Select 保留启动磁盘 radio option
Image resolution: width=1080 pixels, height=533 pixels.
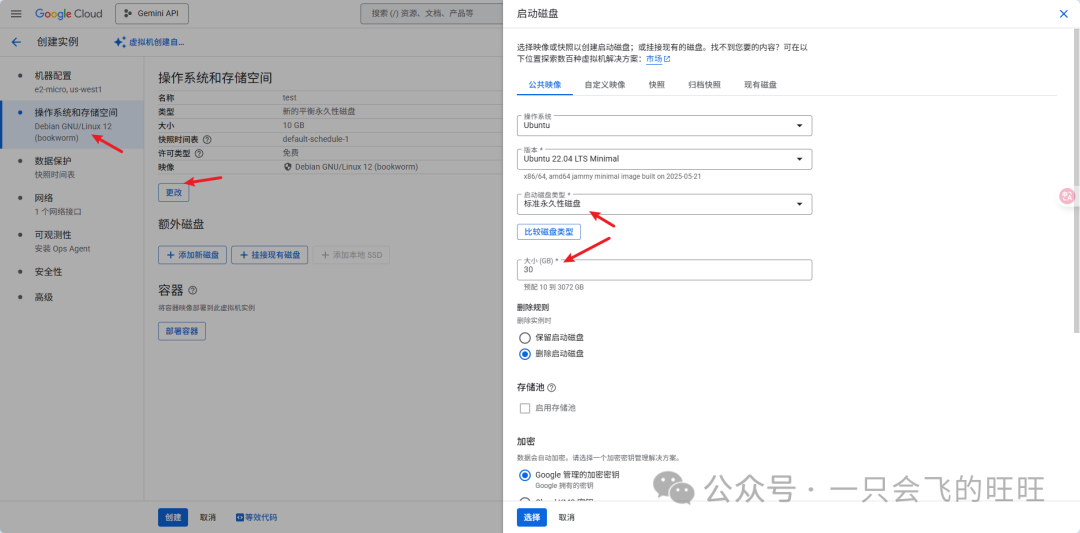(x=525, y=337)
